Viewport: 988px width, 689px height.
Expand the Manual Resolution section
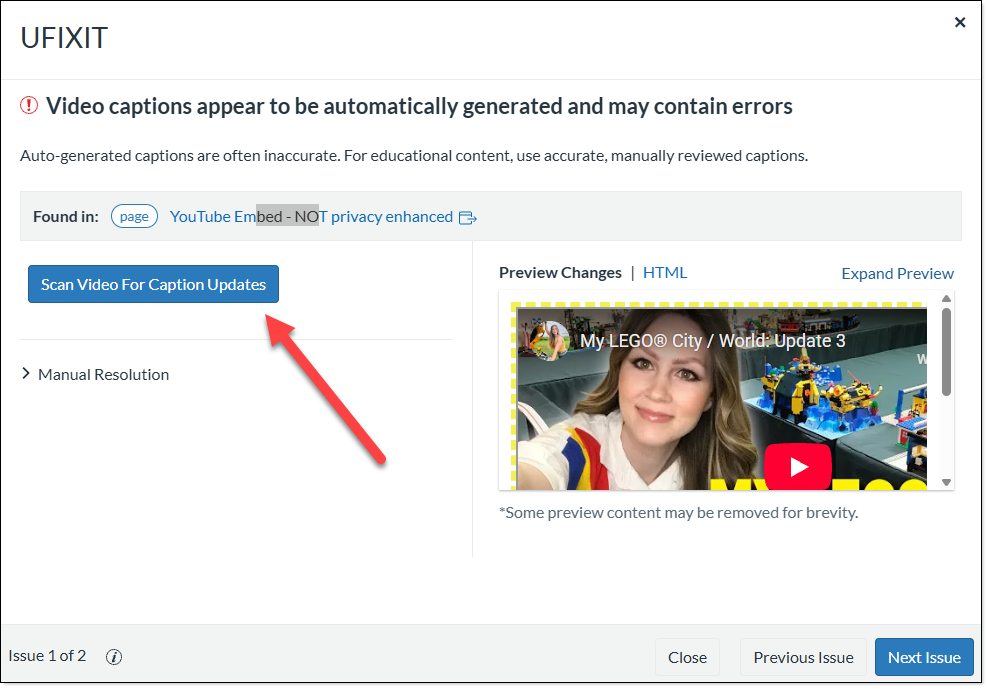point(103,374)
